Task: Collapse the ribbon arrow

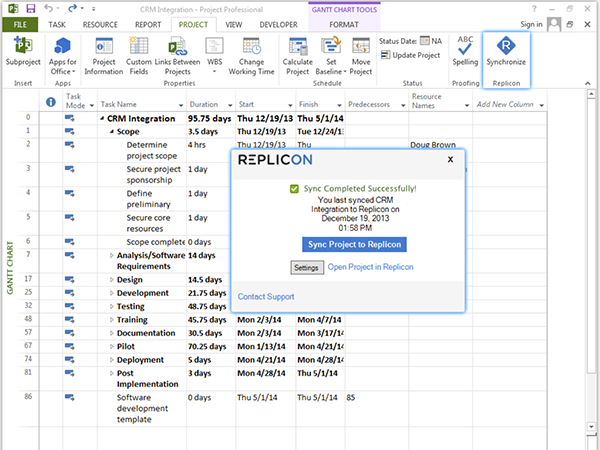Action: tap(587, 83)
